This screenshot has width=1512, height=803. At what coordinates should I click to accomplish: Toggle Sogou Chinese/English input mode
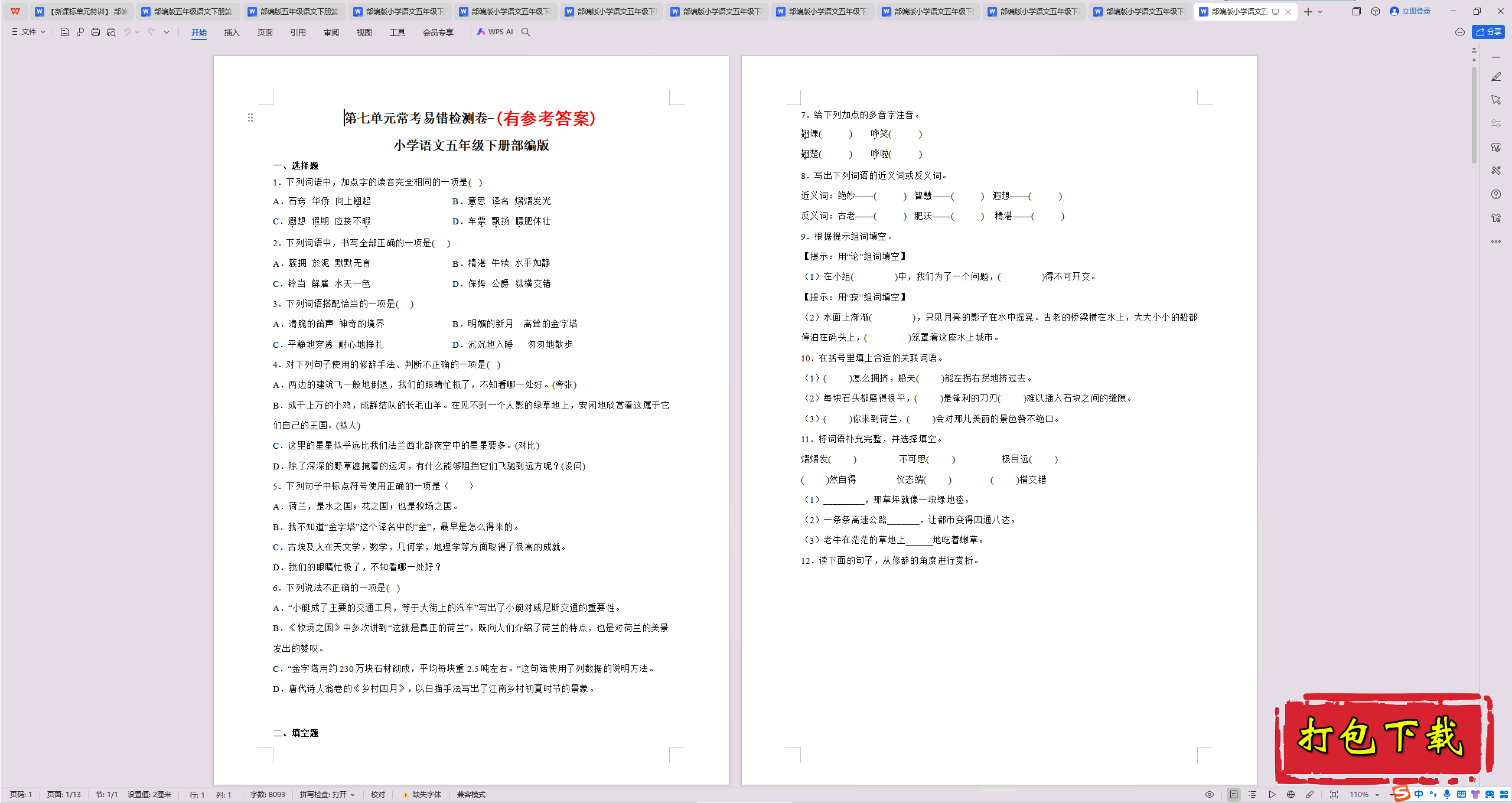coord(1419,795)
